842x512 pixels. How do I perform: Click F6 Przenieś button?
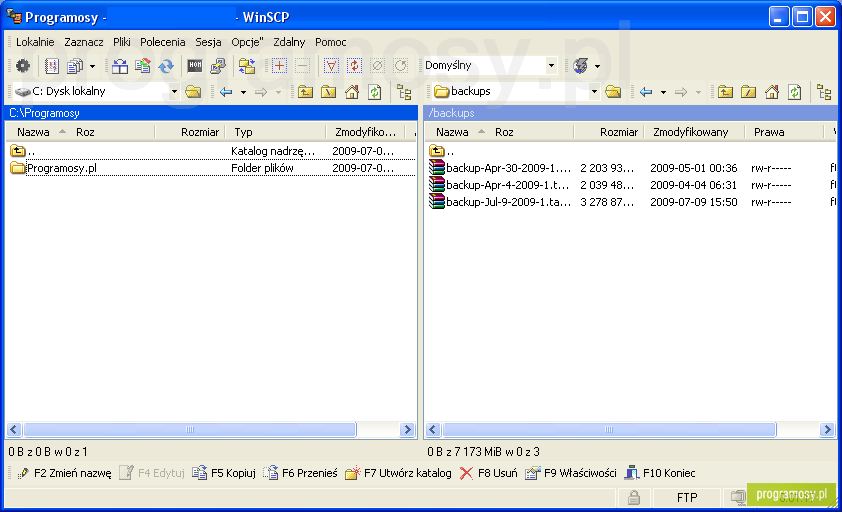click(x=300, y=473)
